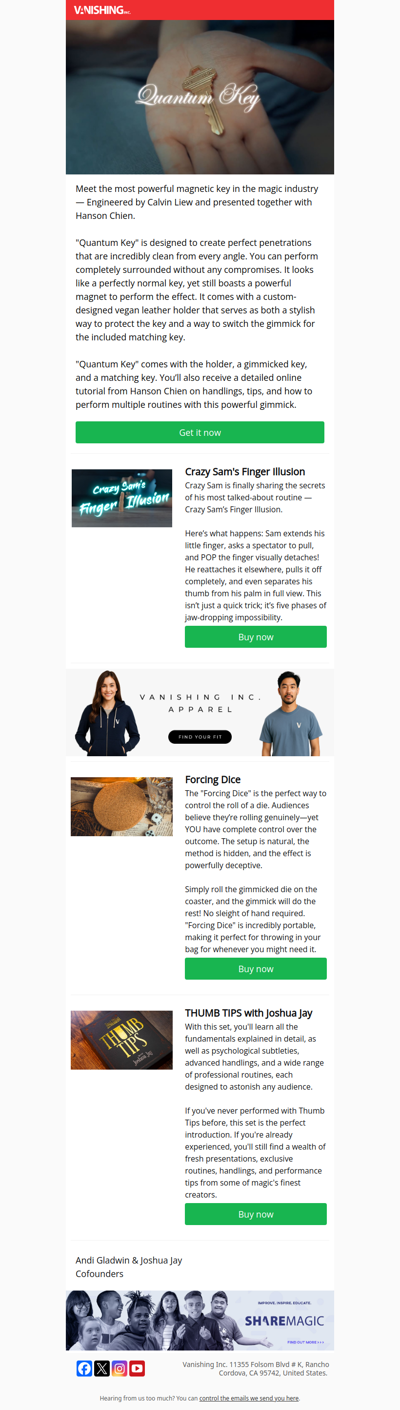This screenshot has height=1410, width=400.
Task: Open the YouTube social icon
Action: pyautogui.click(x=137, y=1368)
